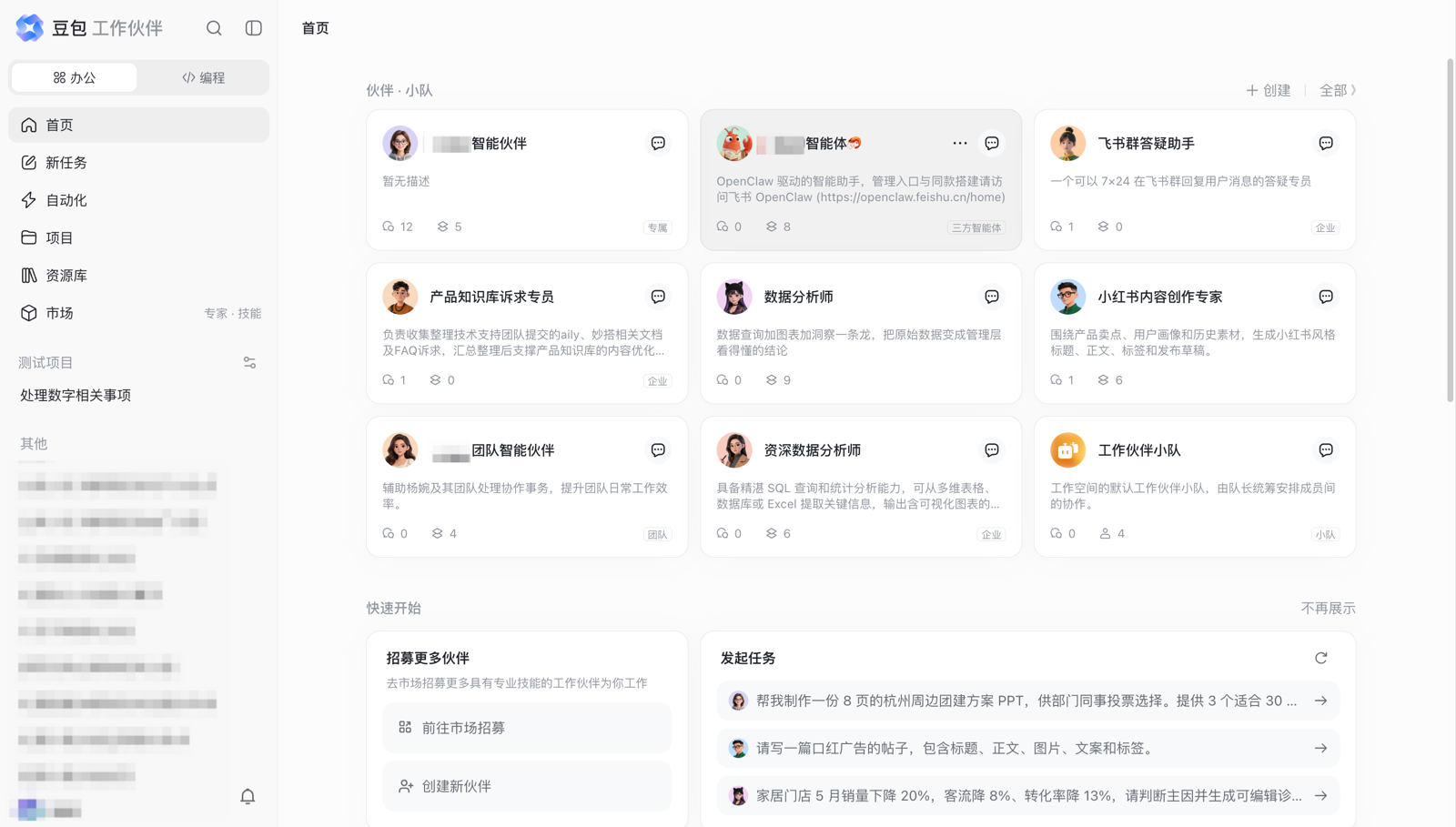Image resolution: width=1456 pixels, height=827 pixels.
Task: Click the main page vertical scrollbar
Action: pos(1451,230)
